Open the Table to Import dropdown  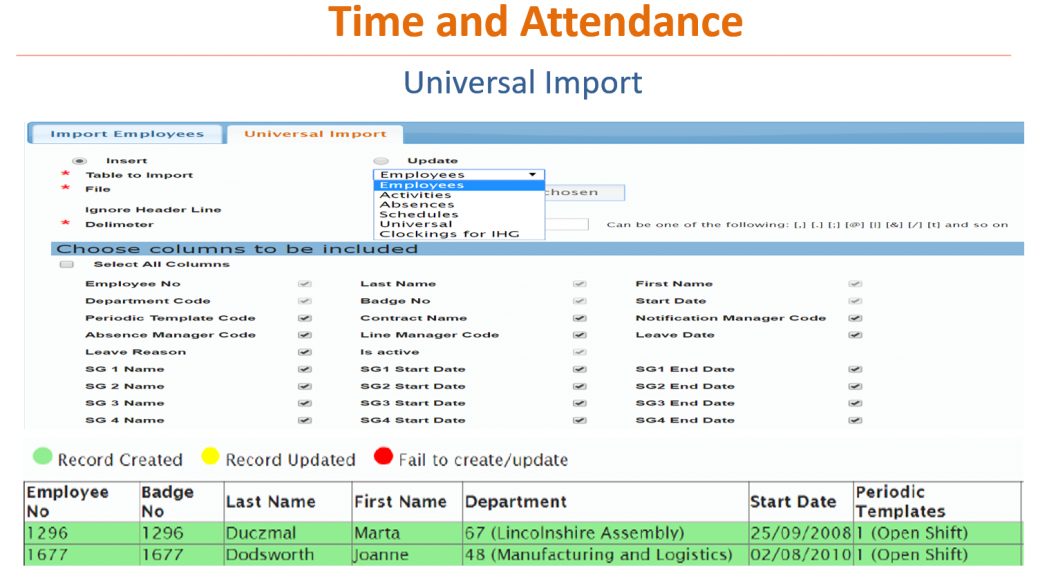coord(459,175)
